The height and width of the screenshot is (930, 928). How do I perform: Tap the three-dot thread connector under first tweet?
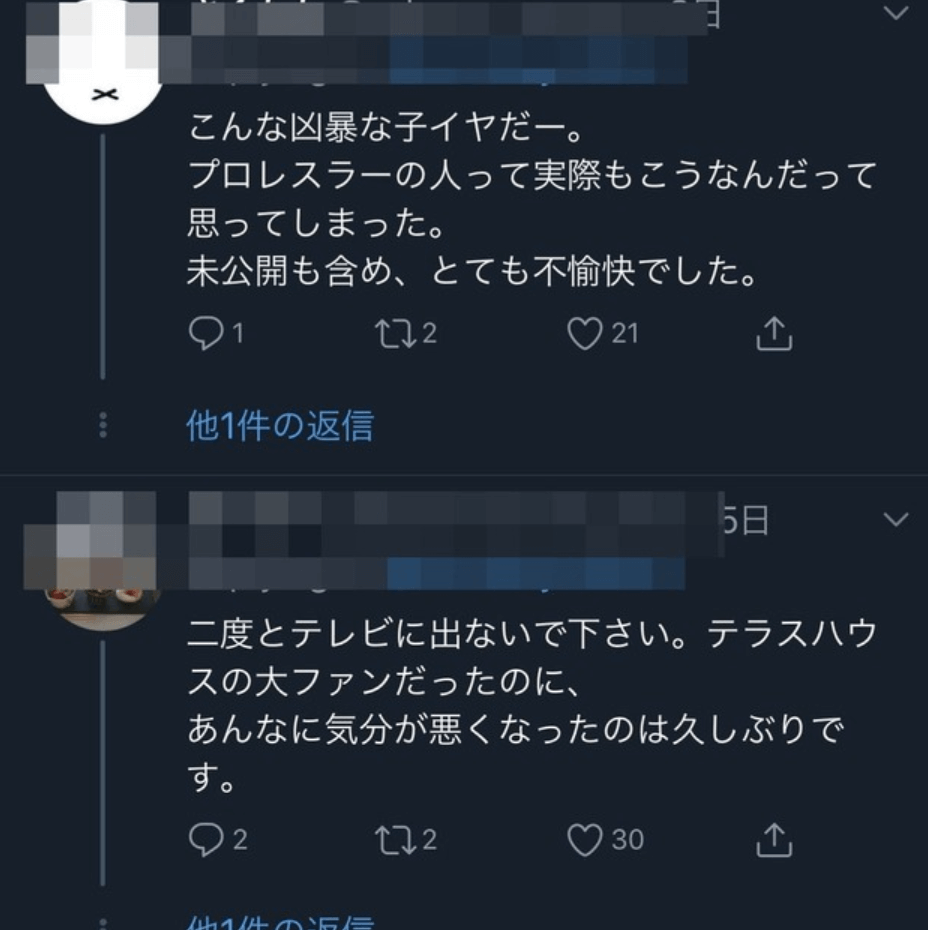(103, 425)
